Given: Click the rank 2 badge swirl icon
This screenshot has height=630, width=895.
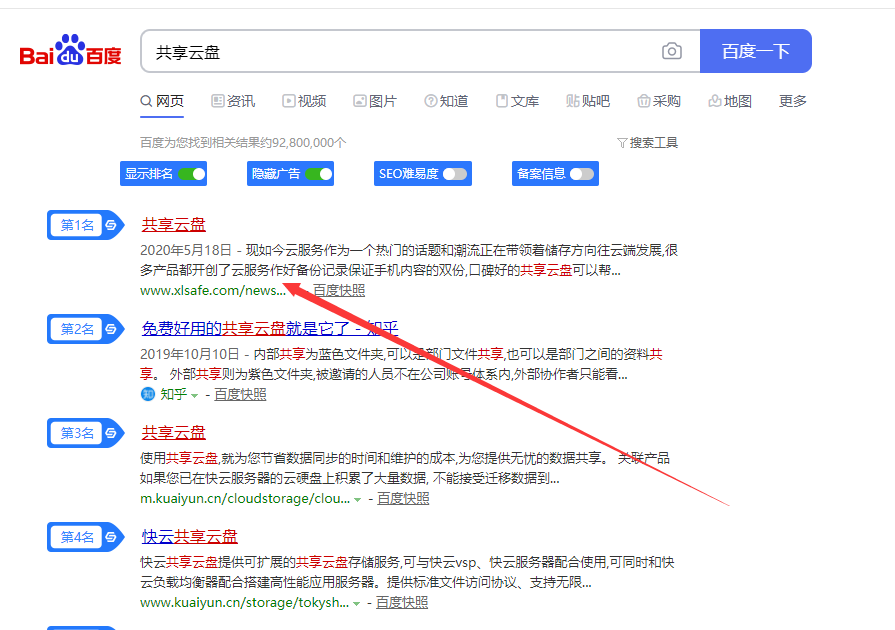Looking at the screenshot, I should coord(111,329).
